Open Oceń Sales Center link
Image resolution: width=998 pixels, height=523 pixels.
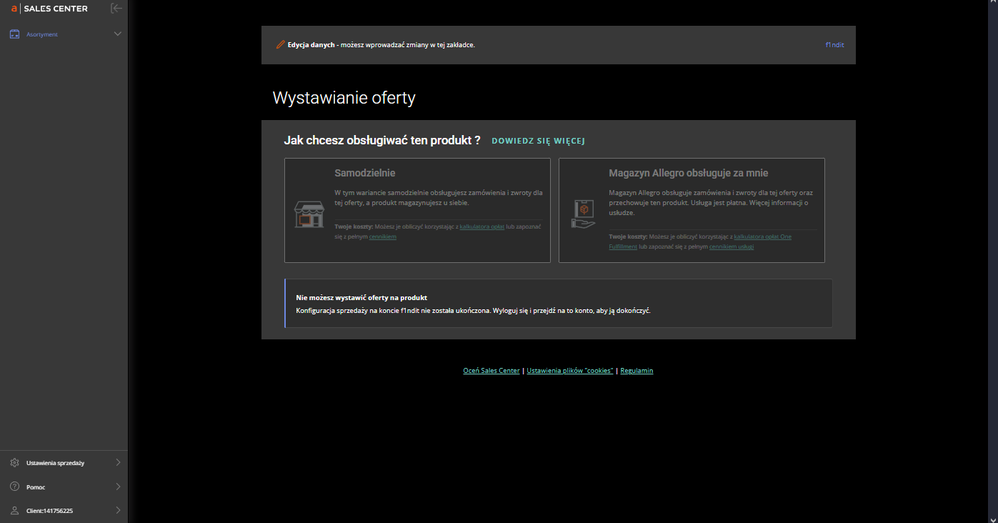[x=491, y=371]
